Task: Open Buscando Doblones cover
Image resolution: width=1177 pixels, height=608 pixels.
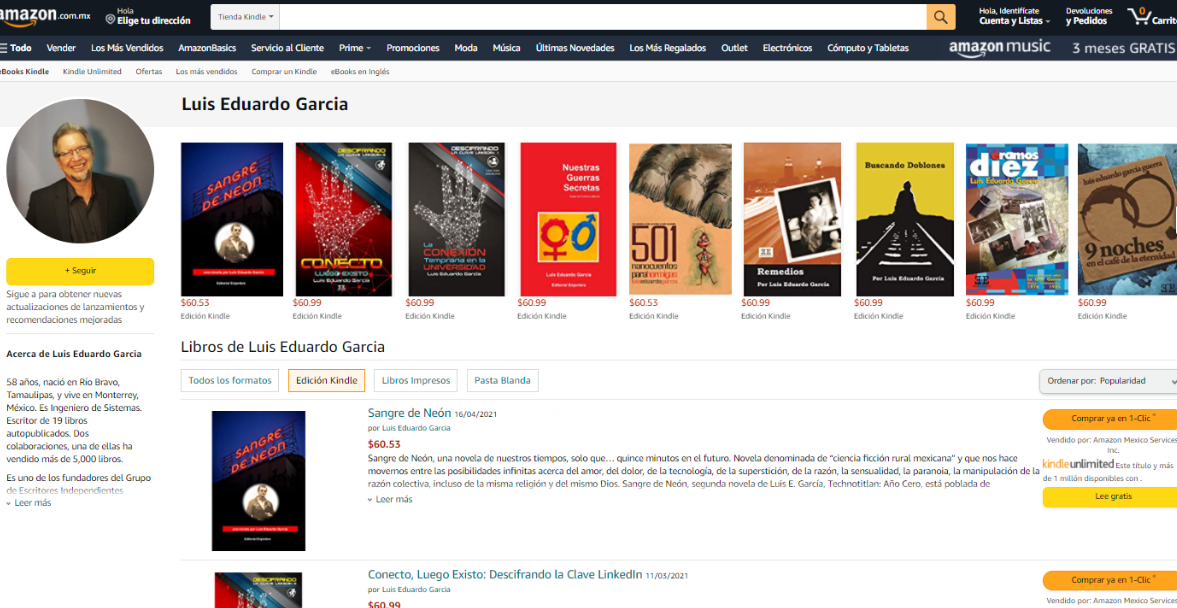Action: coord(905,219)
